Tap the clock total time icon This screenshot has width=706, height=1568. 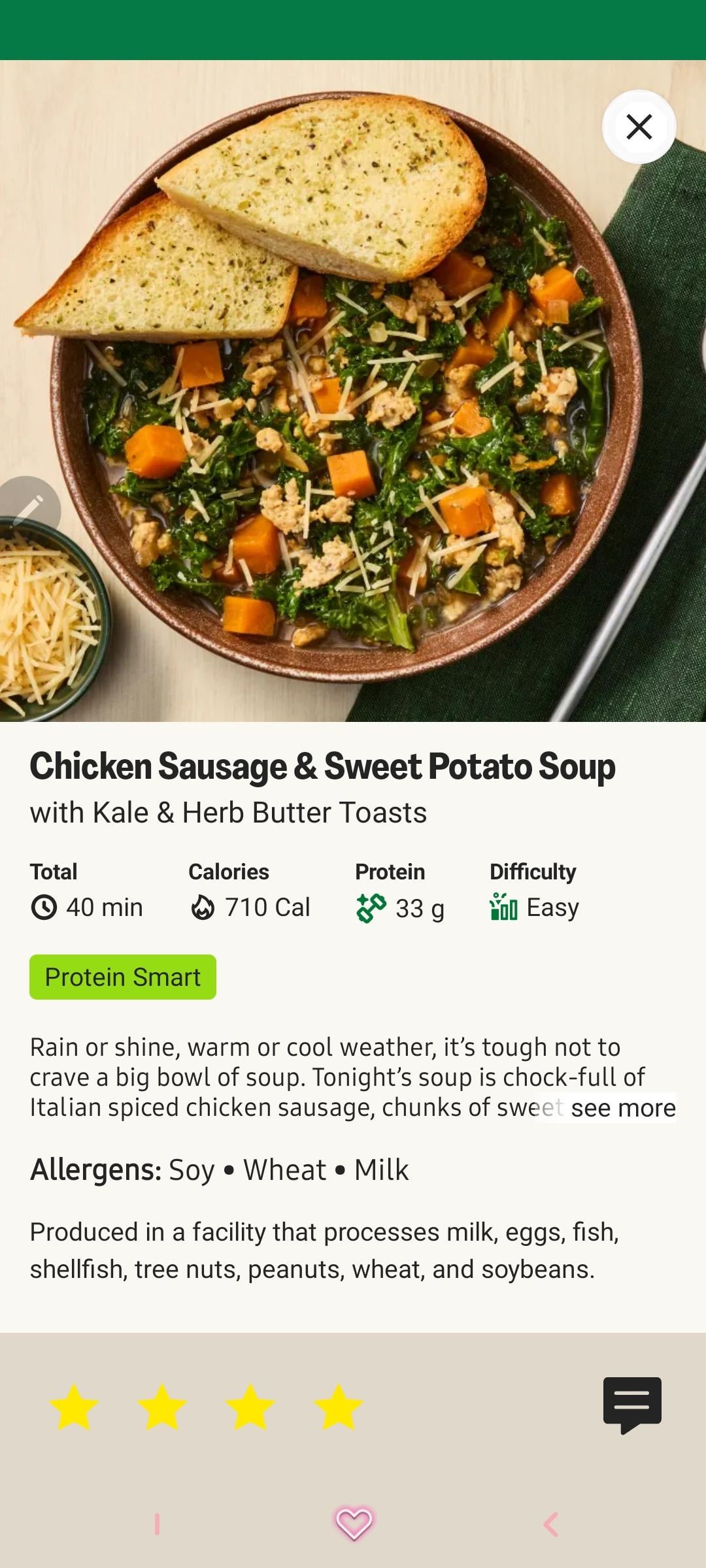coord(44,907)
